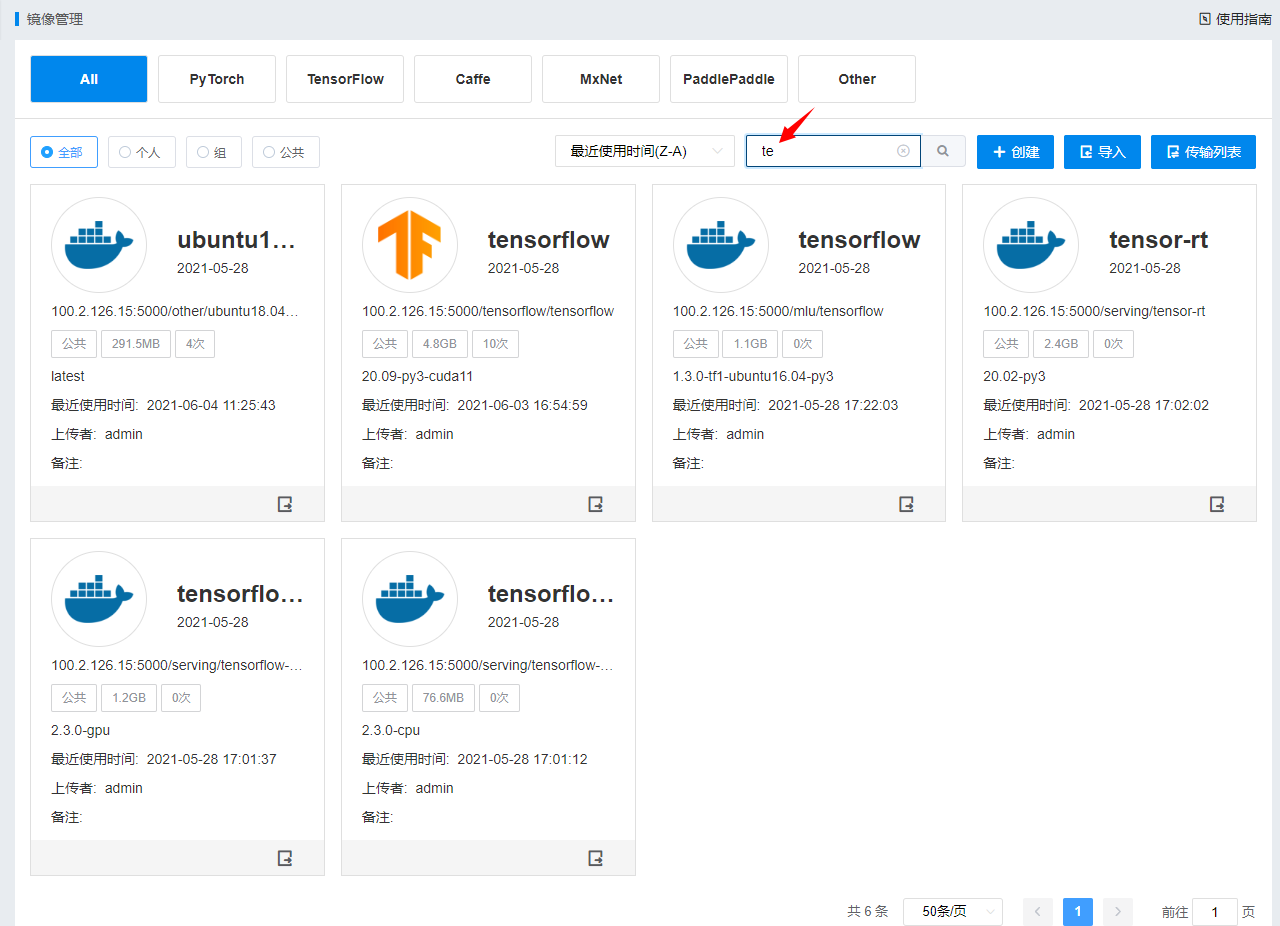Select the 公共 radio filter
The width and height of the screenshot is (1280, 926).
pos(285,153)
